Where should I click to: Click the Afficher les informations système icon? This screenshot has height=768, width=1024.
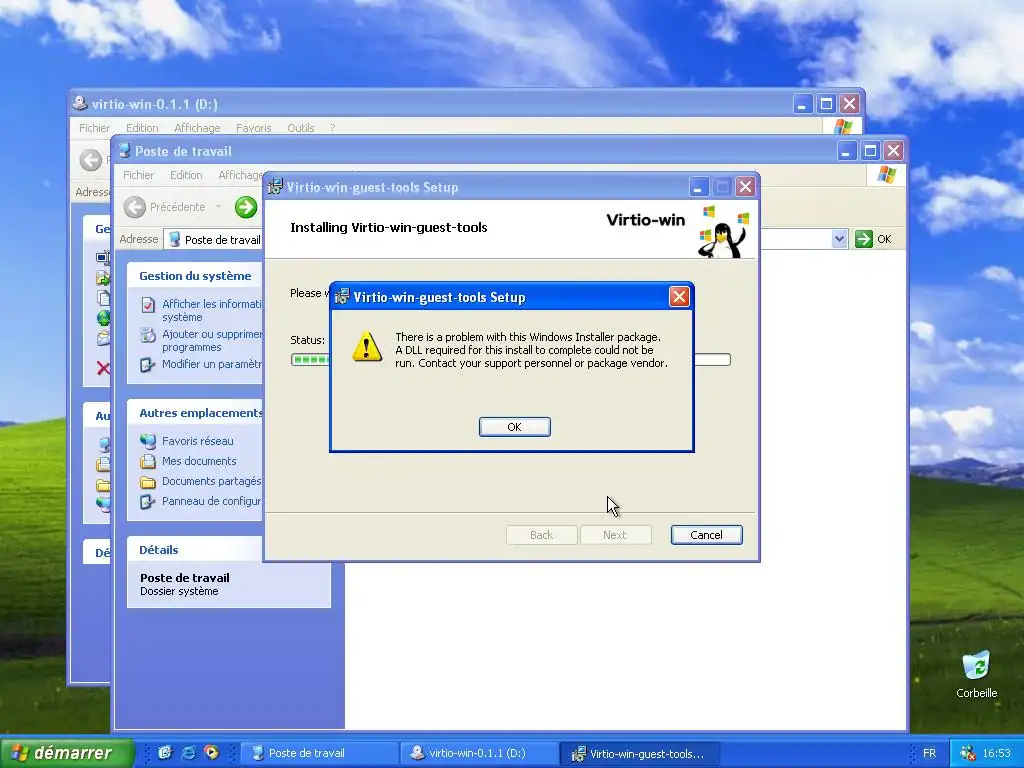pyautogui.click(x=148, y=304)
